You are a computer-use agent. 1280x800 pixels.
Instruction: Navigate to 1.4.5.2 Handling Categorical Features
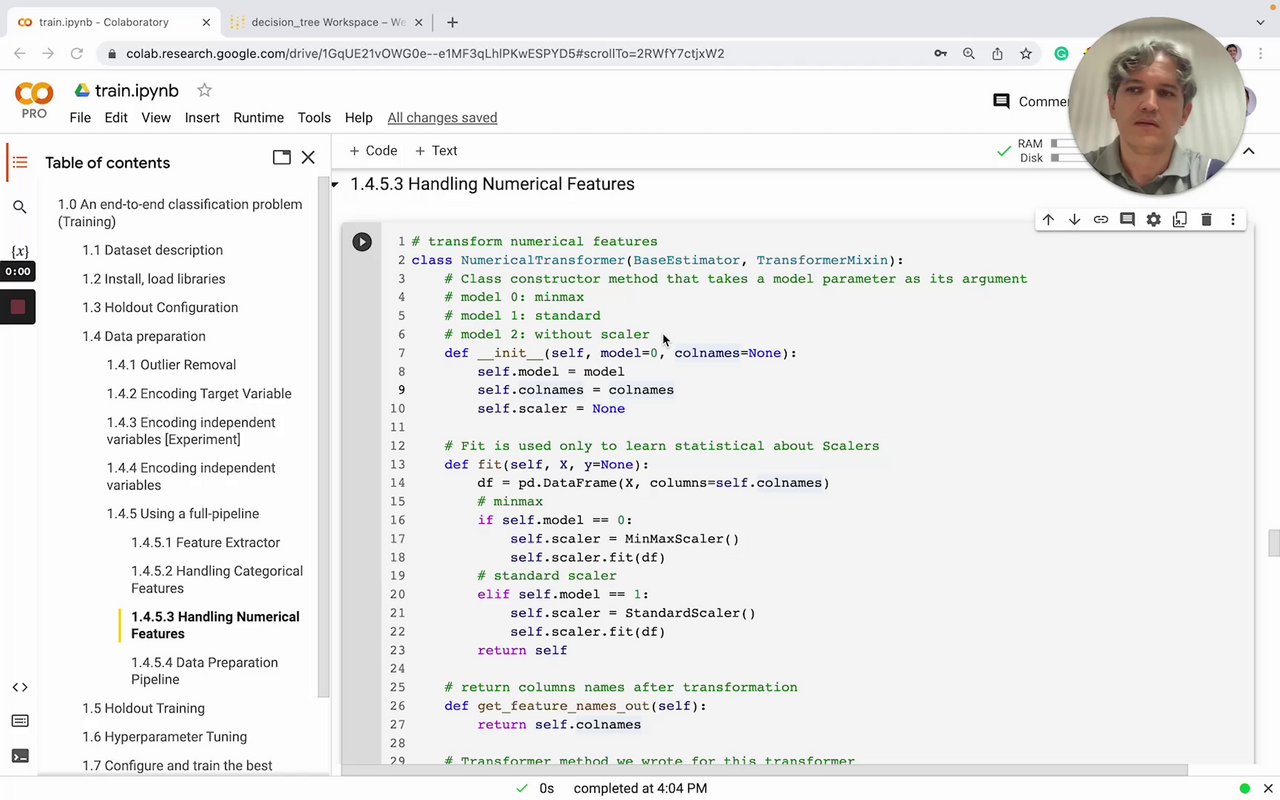217,580
